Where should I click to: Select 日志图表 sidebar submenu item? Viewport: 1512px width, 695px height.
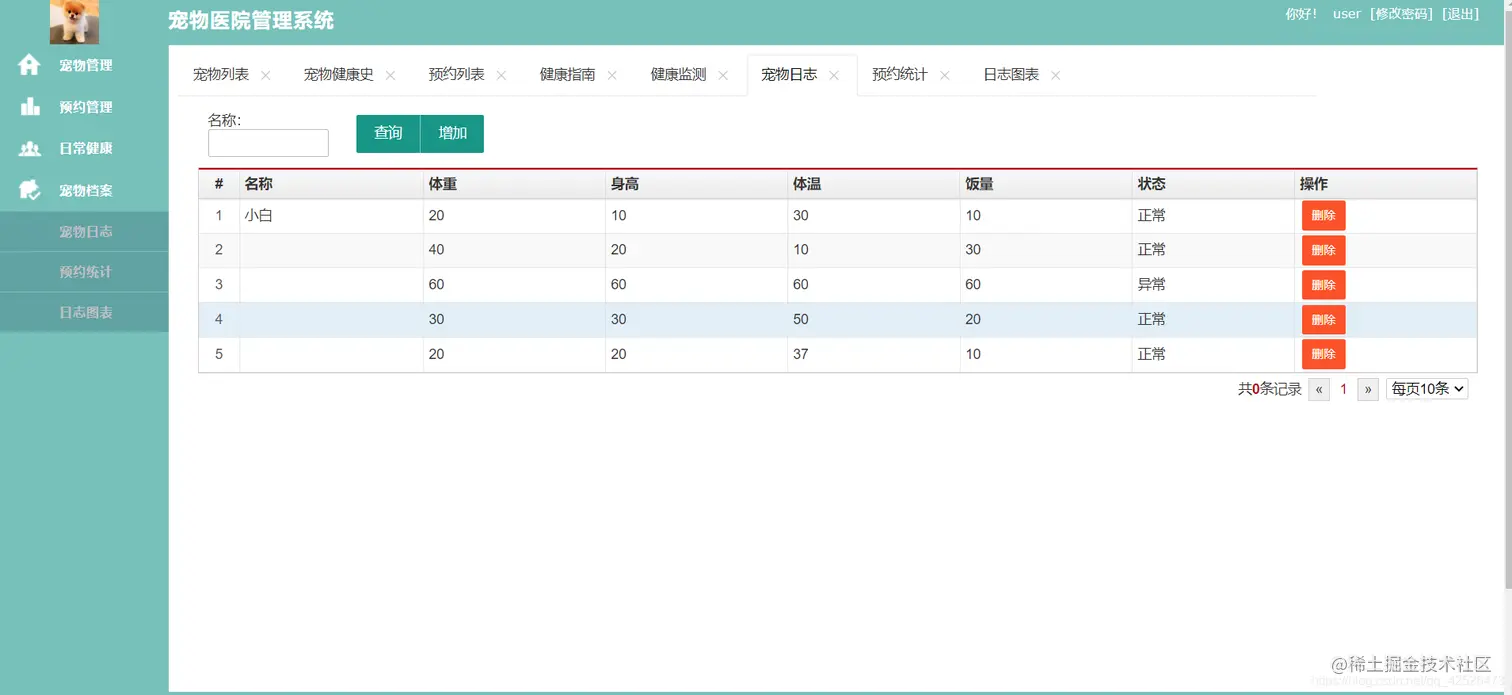pyautogui.click(x=84, y=312)
